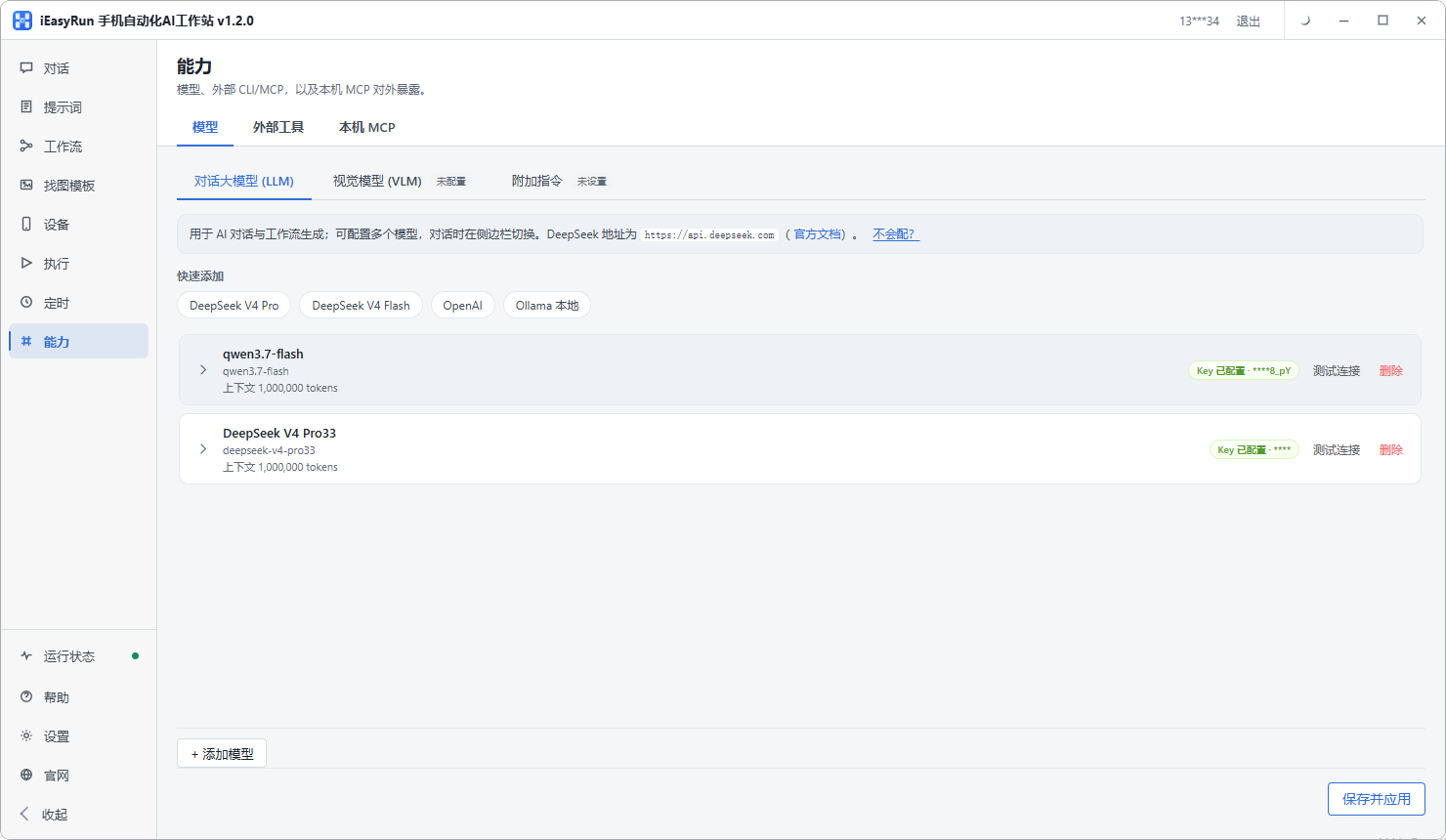Viewport: 1446px width, 840px height.
Task: Delete the qwen3.7-flash model
Action: click(x=1391, y=371)
